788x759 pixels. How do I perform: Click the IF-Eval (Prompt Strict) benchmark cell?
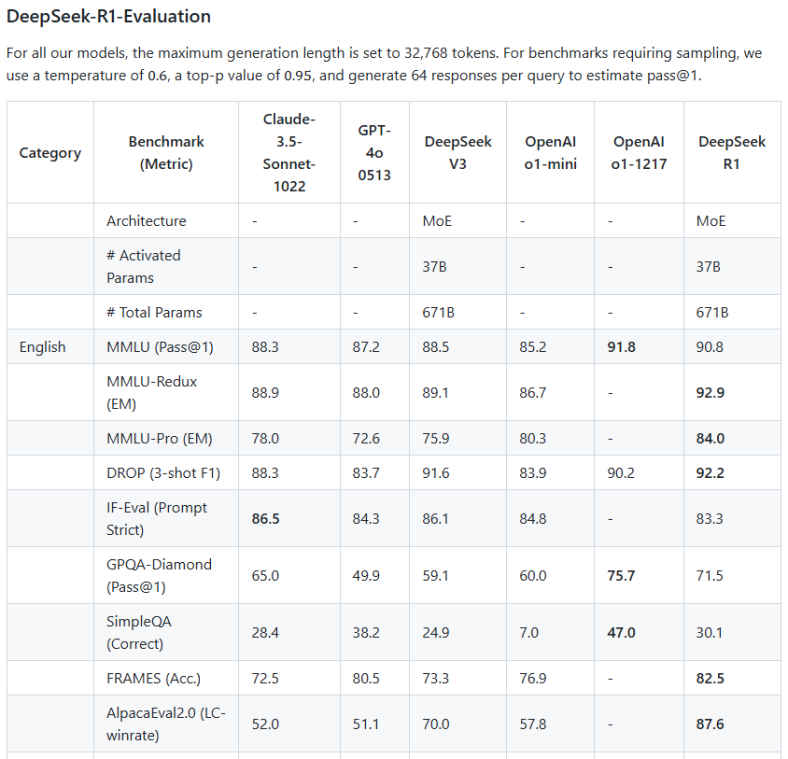(156, 518)
